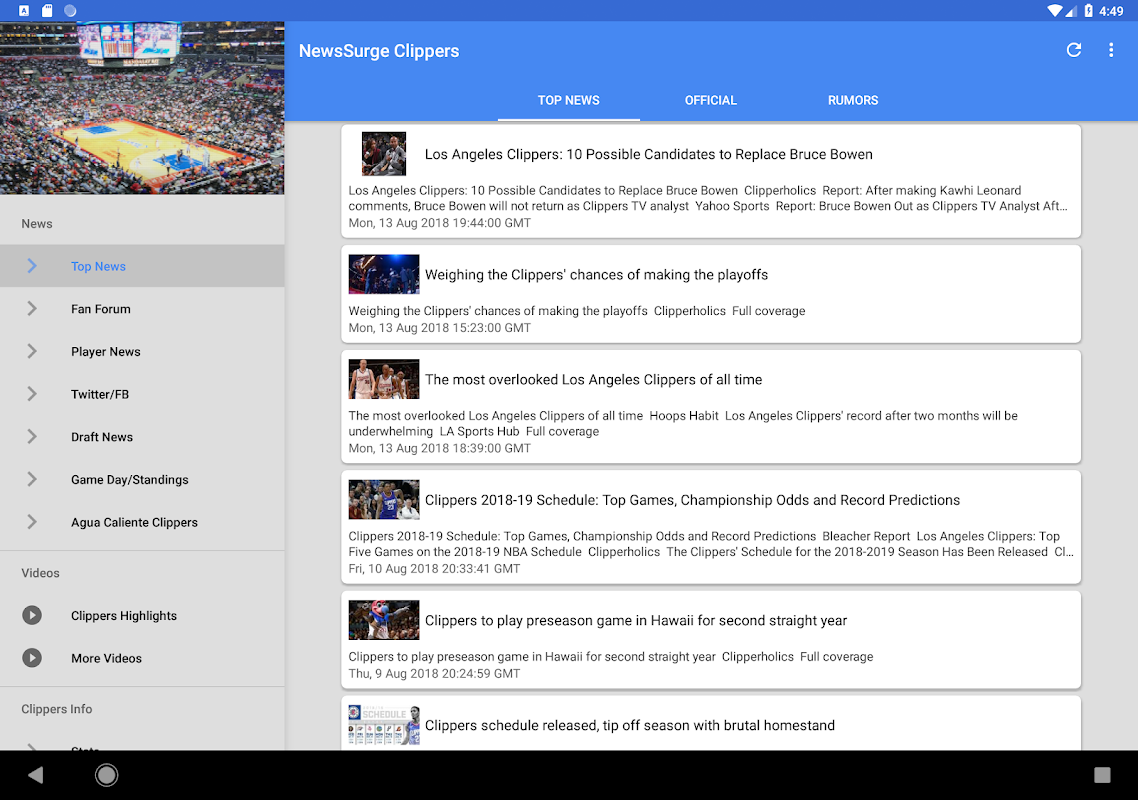The height and width of the screenshot is (800, 1138).
Task: Click the date Fri, 10 Aug 2018 20:33:41 GMT
Action: tap(434, 569)
